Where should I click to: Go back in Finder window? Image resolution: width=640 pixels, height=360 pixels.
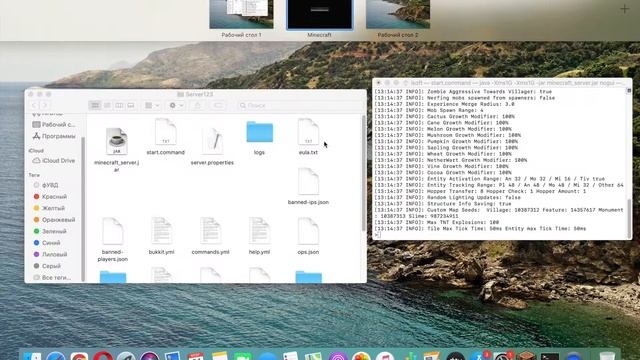click(34, 105)
